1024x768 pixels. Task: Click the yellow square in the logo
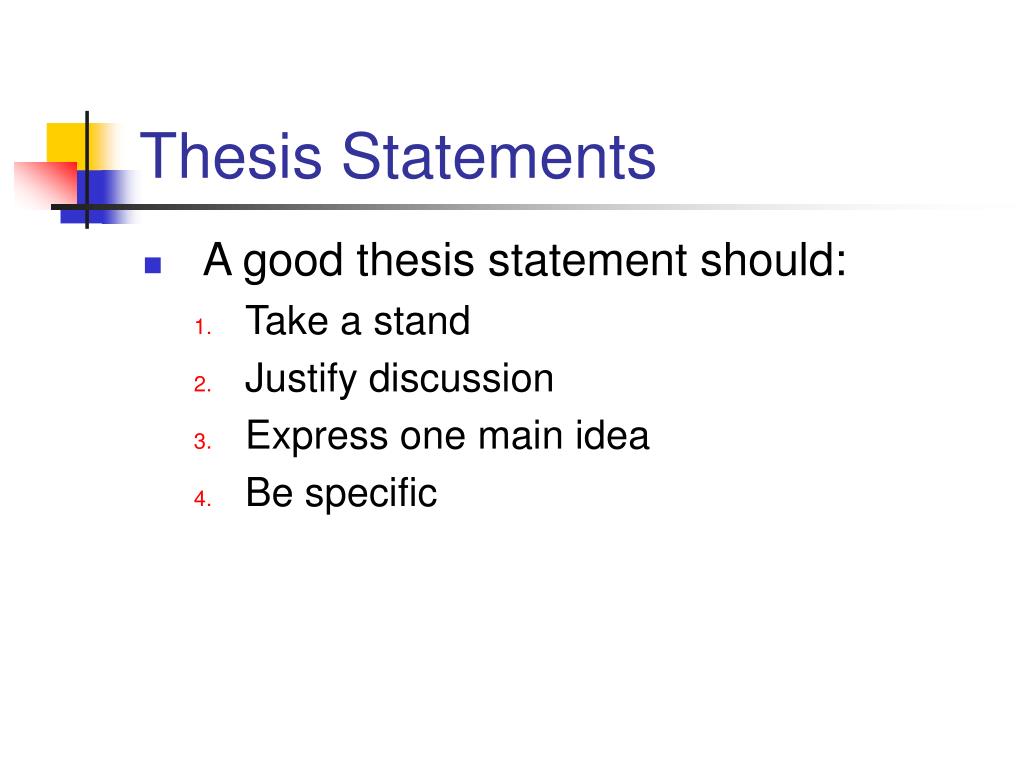click(x=65, y=142)
